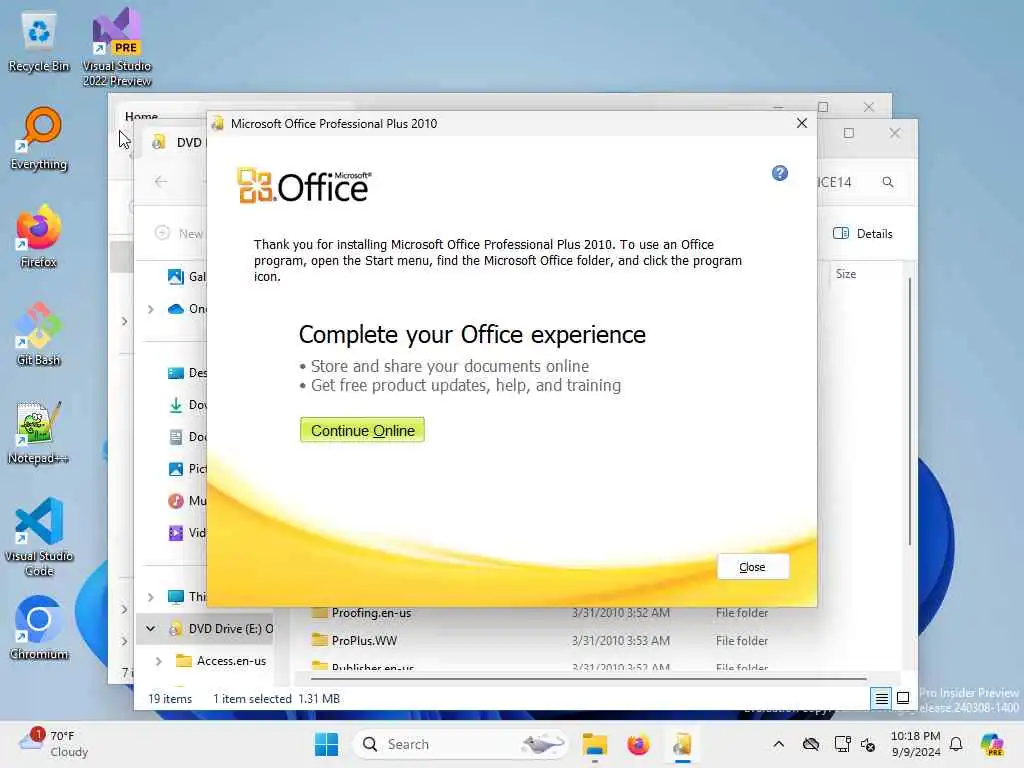Switch to details list view layout
The width and height of the screenshot is (1024, 768).
[881, 699]
